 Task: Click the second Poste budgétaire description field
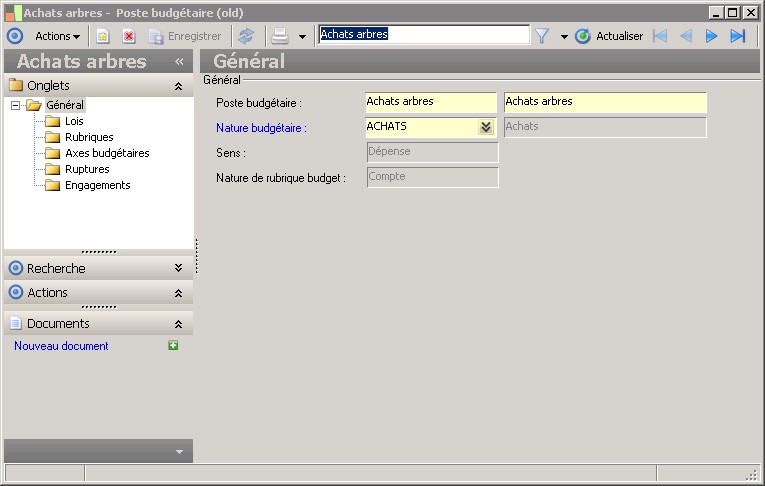tap(605, 102)
